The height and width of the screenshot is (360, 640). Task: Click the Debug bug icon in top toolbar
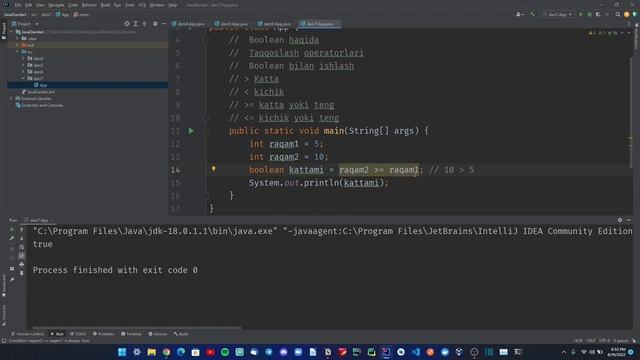tap(589, 14)
